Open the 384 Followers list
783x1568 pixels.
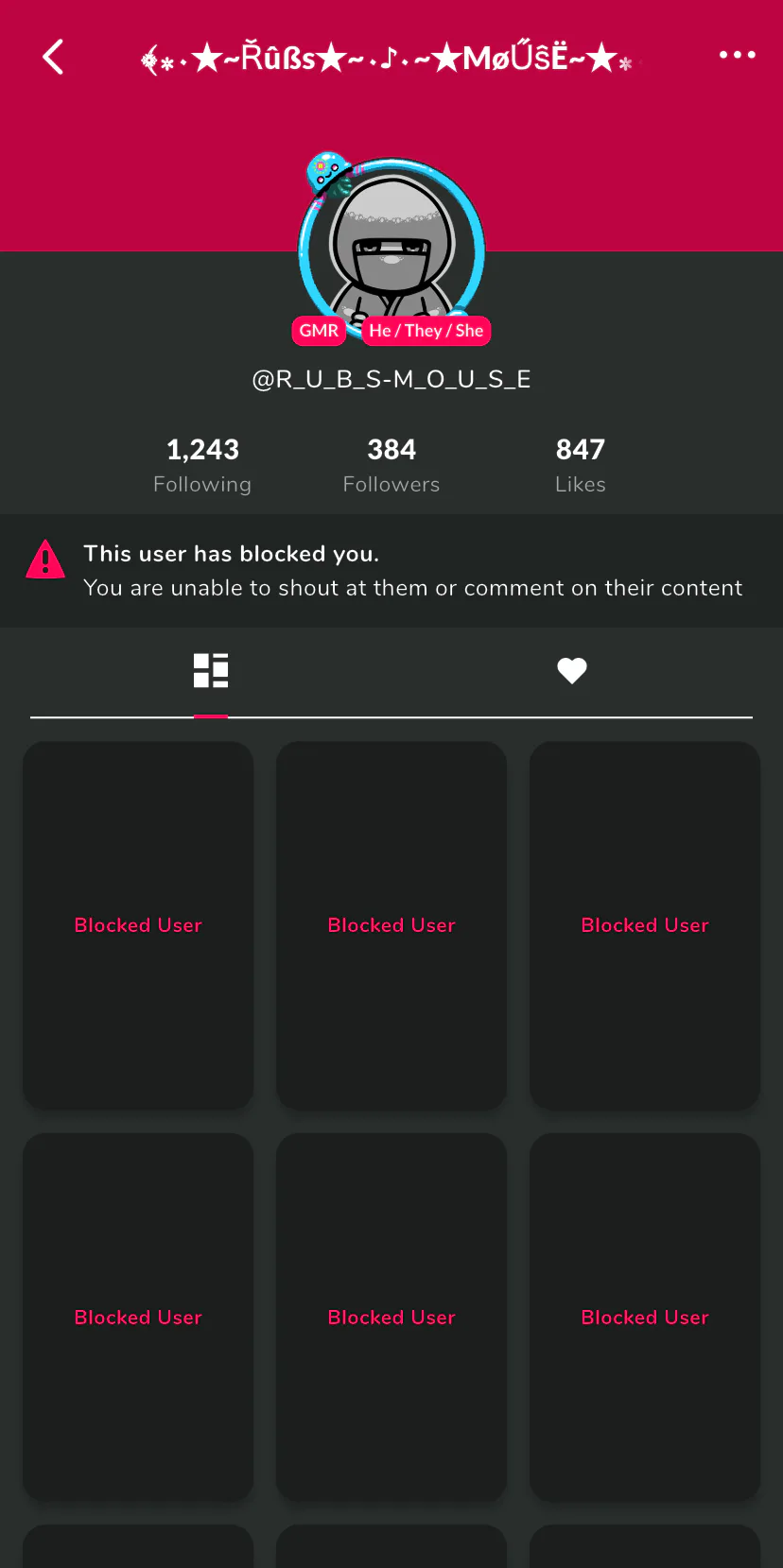pos(391,465)
